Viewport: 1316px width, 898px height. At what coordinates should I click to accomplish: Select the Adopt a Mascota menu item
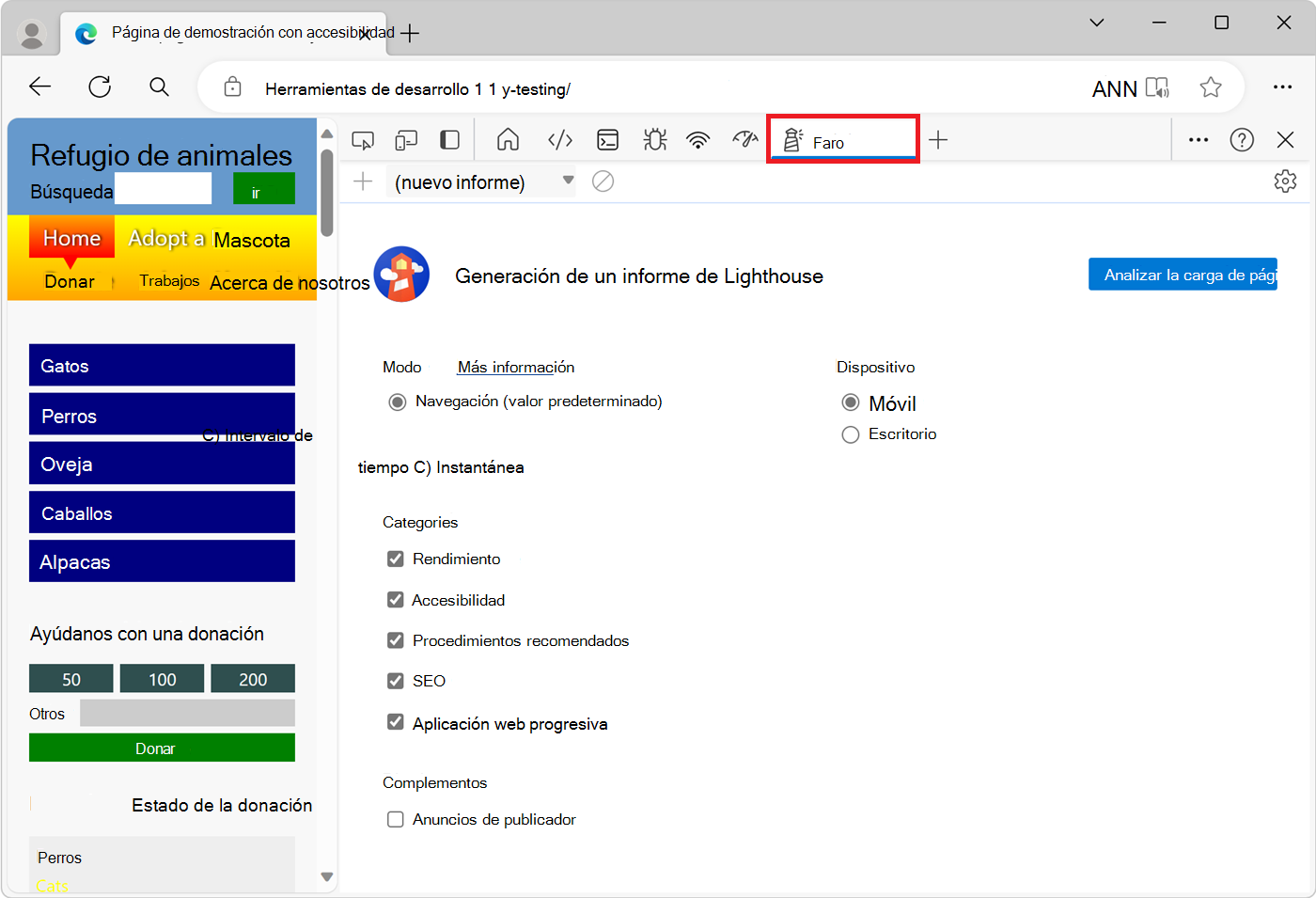[x=209, y=240]
